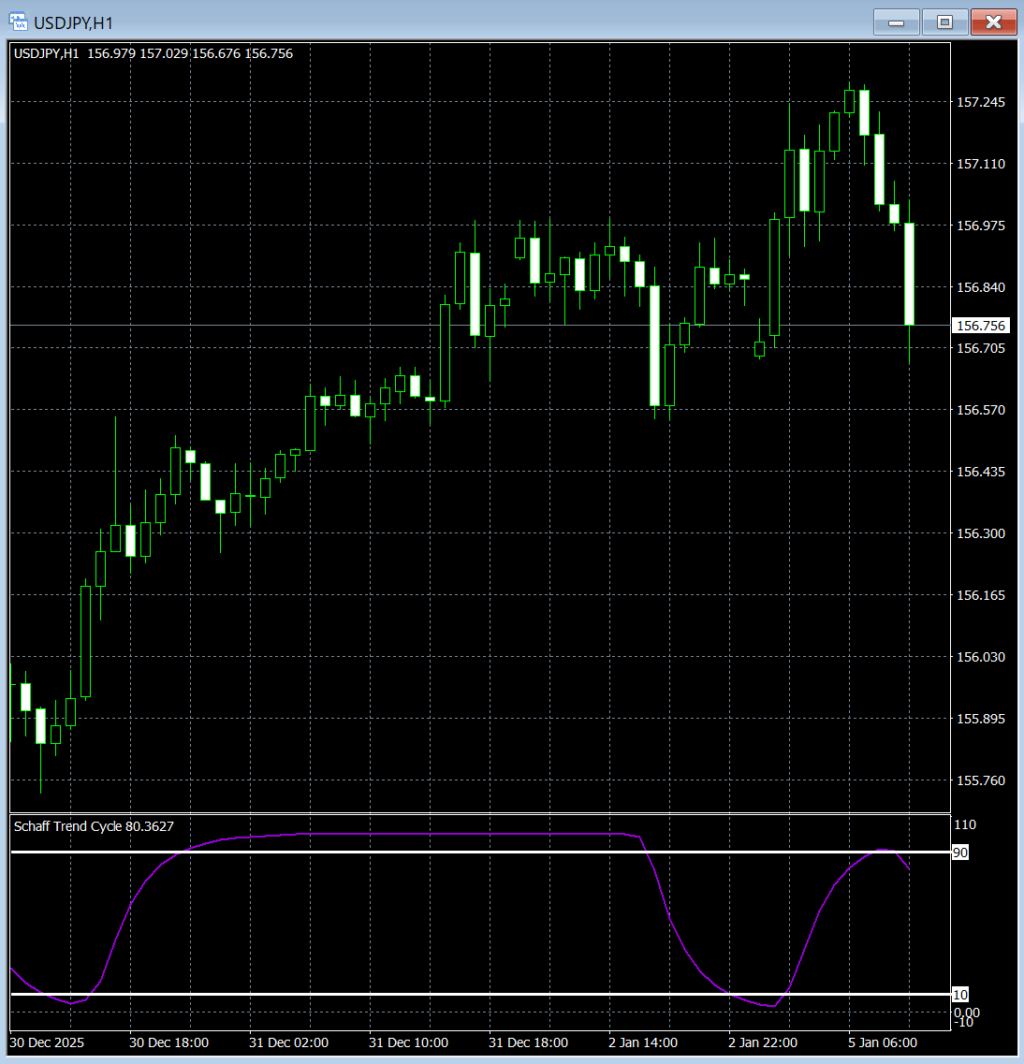Click the 155.760 price scale label

pyautogui.click(x=981, y=780)
